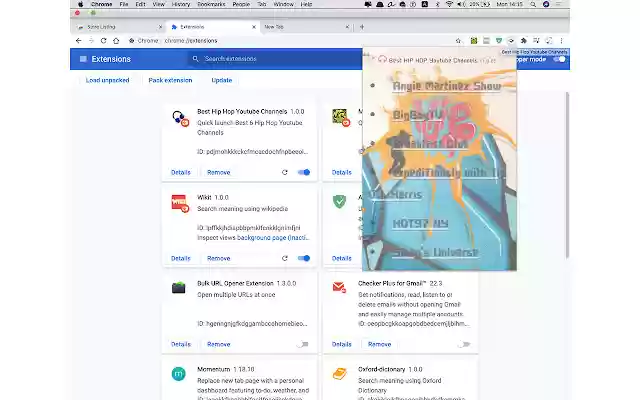This screenshot has height=400, width=640.
Task: Switch to the New Tab tab
Action: point(306,27)
